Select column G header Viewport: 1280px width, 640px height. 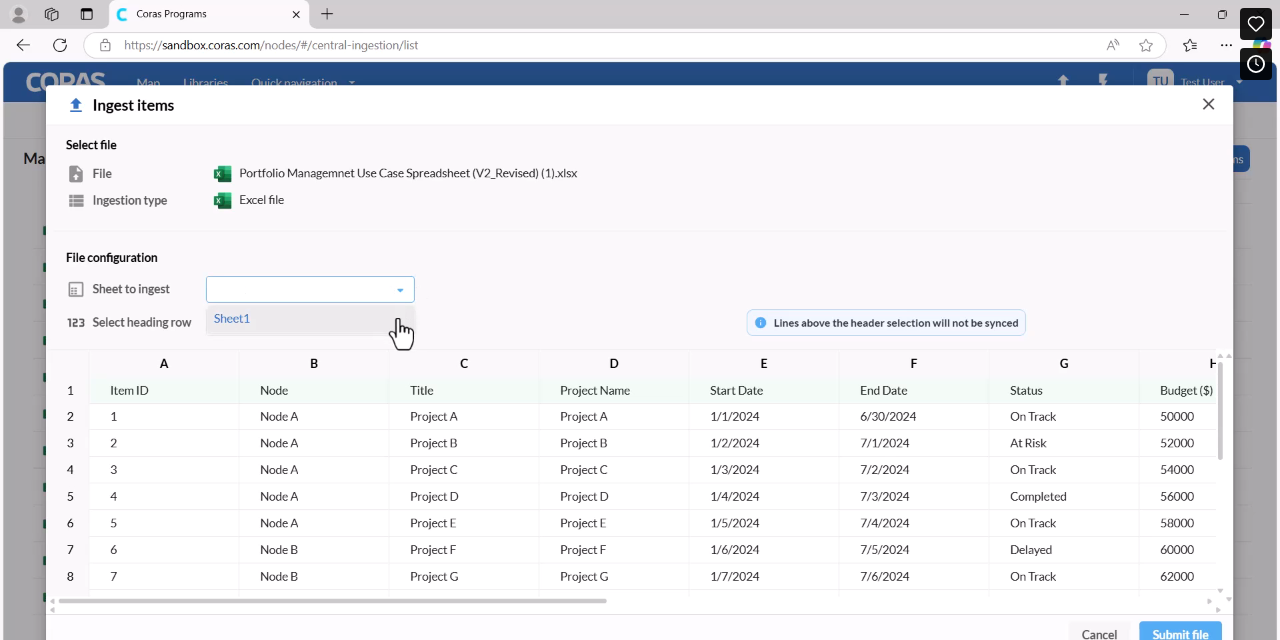click(1064, 364)
